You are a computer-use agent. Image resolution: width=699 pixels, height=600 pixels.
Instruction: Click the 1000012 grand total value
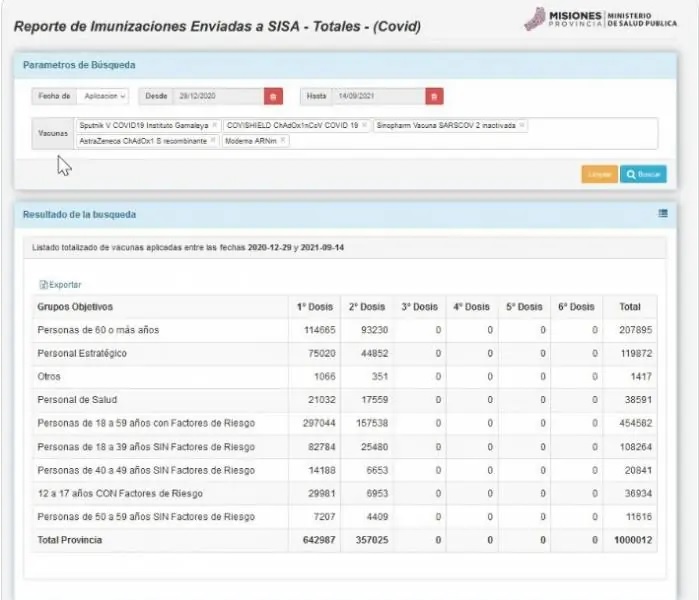[633, 540]
